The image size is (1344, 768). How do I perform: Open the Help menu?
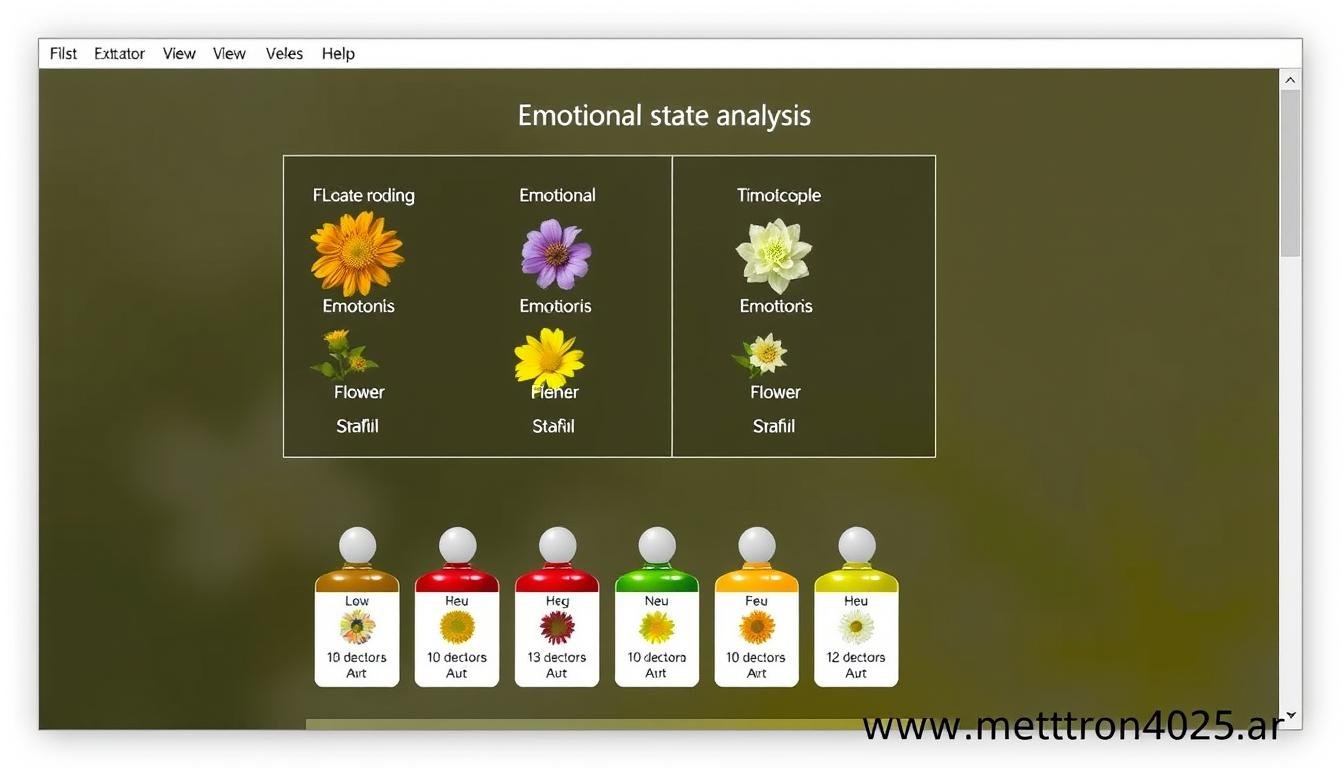(338, 54)
